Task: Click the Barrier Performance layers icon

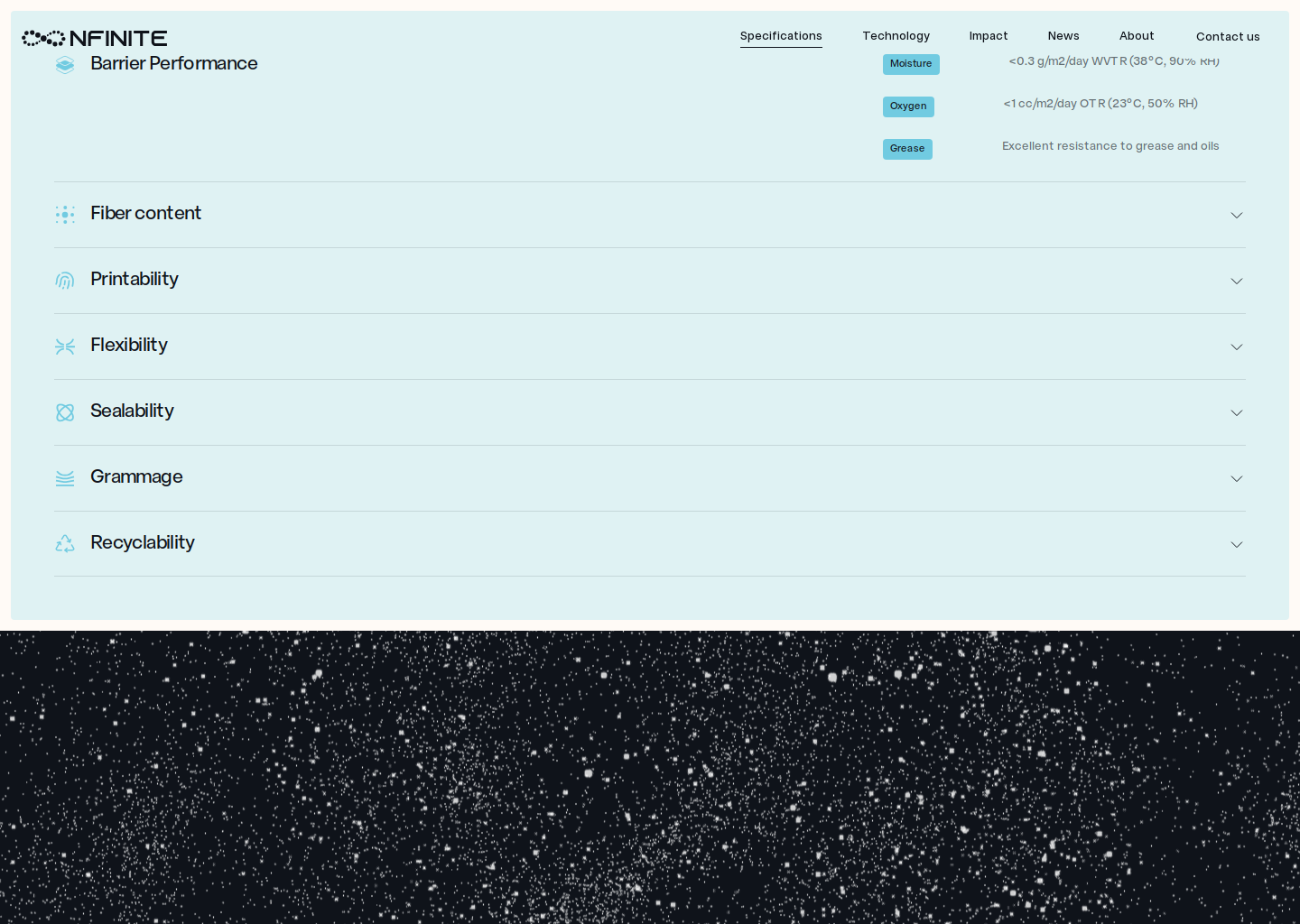Action: pyautogui.click(x=65, y=65)
